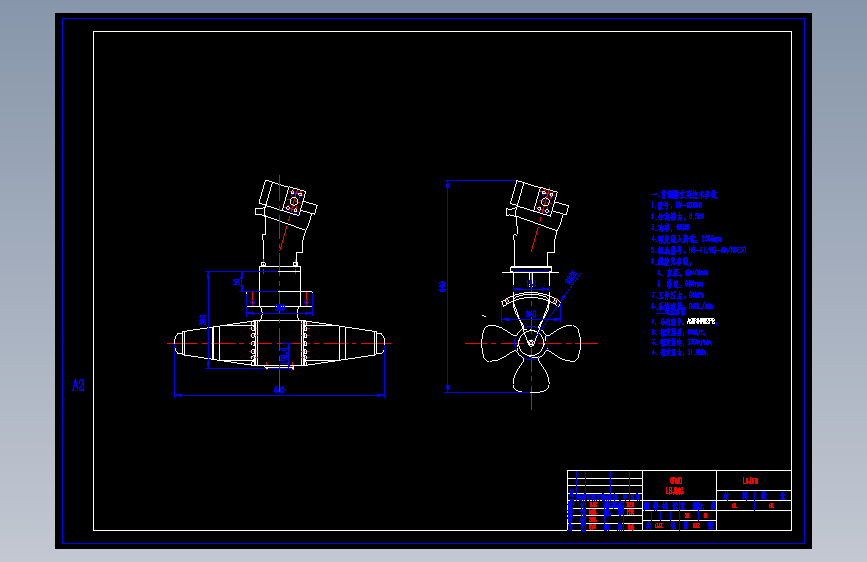Click the Ø400mm propeller diameter line
Image resolution: width=867 pixels, height=562 pixels.
(682, 273)
